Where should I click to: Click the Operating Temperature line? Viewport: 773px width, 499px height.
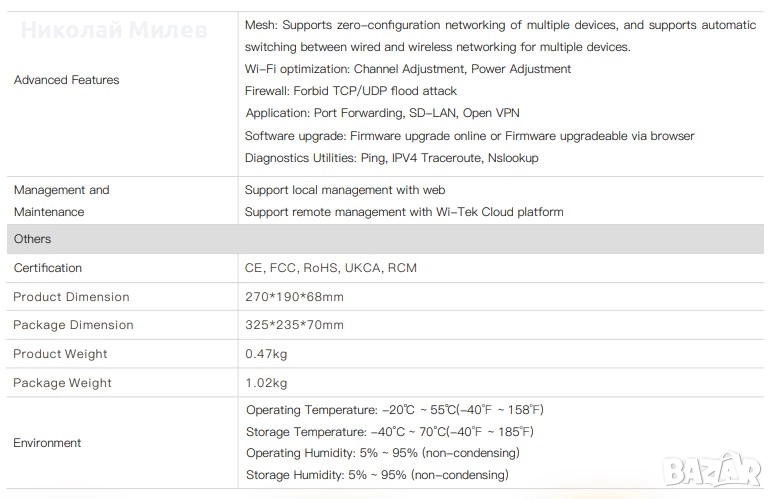click(x=394, y=410)
